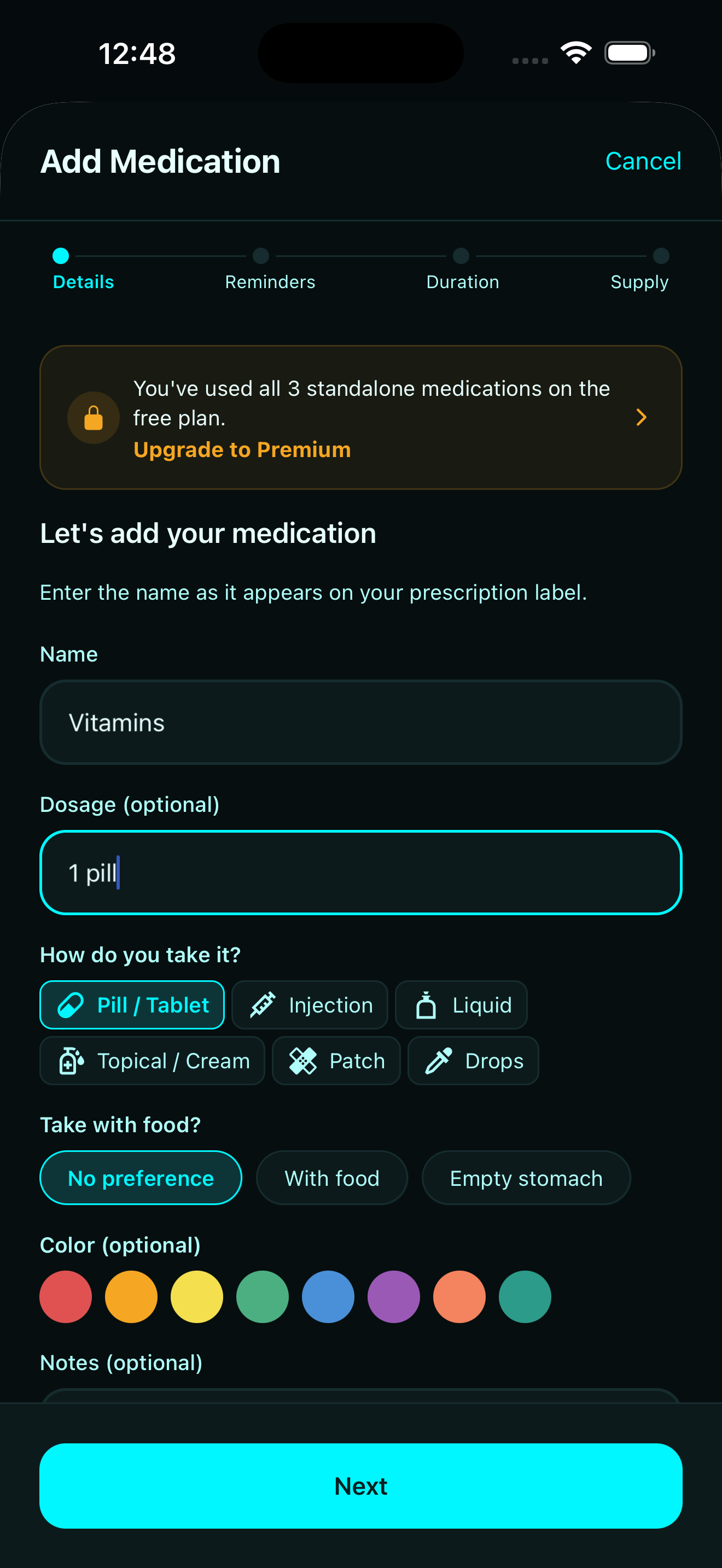Pick the purple color swatch
Screen dimensions: 722x1568
(394, 1296)
